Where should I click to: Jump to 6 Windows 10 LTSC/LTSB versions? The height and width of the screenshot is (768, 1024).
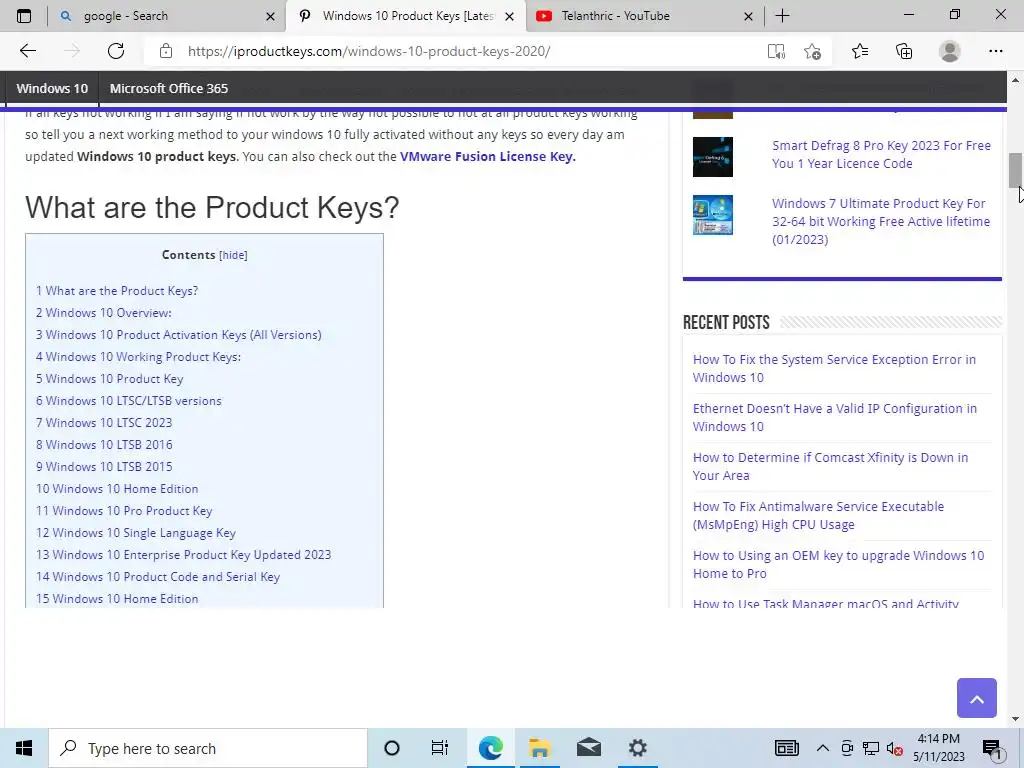click(x=129, y=401)
